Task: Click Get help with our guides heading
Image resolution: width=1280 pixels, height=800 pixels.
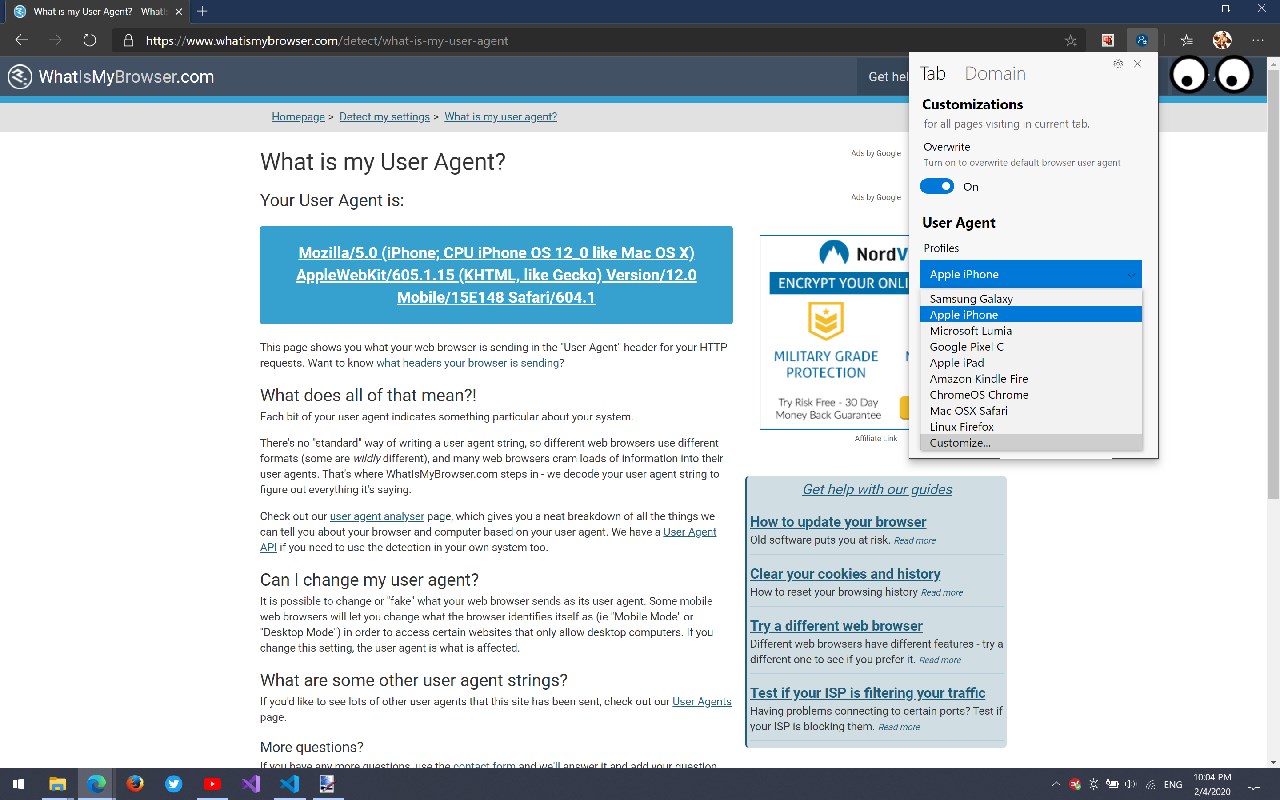Action: coord(877,489)
